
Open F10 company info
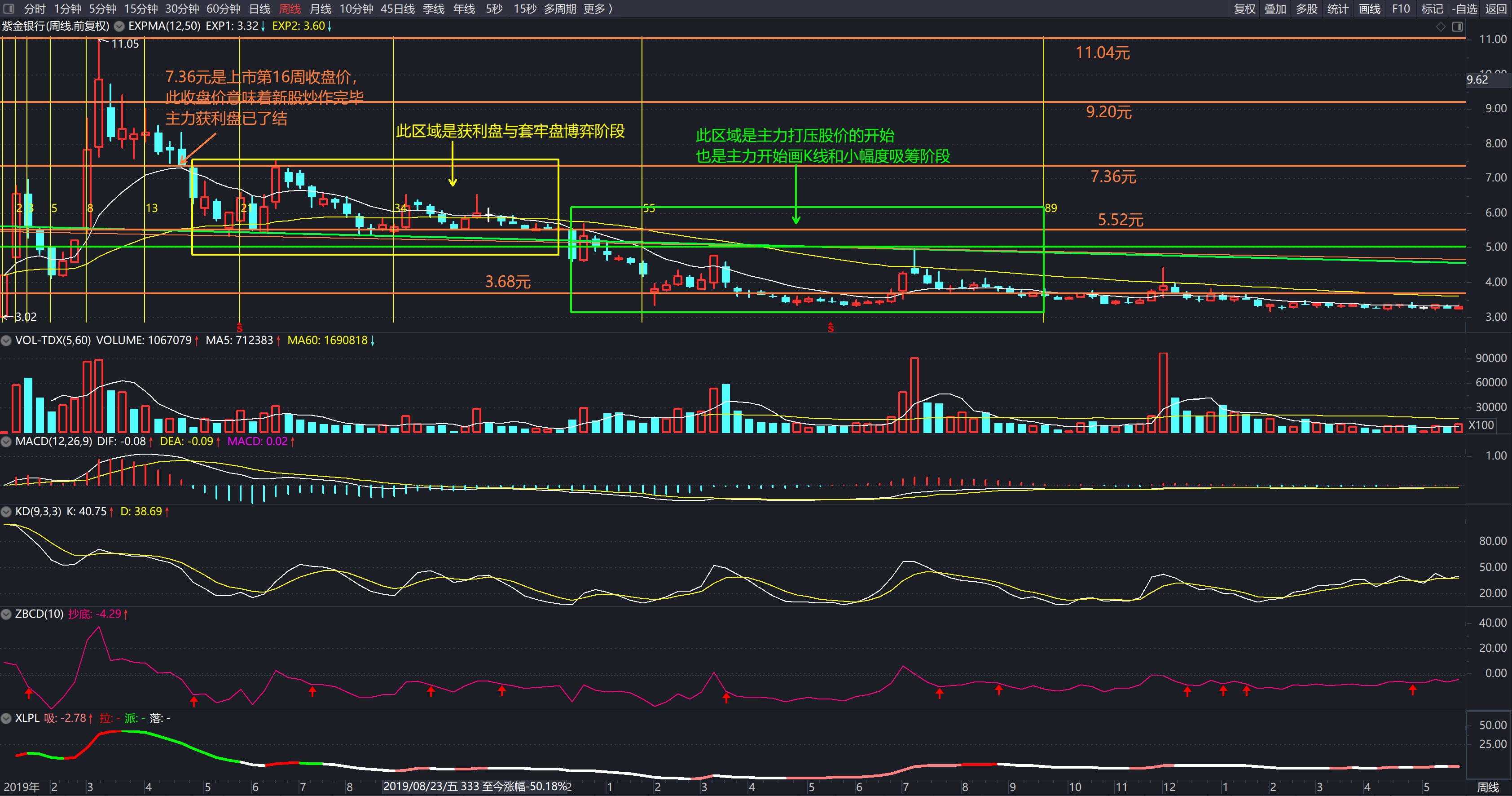pyautogui.click(x=1401, y=9)
